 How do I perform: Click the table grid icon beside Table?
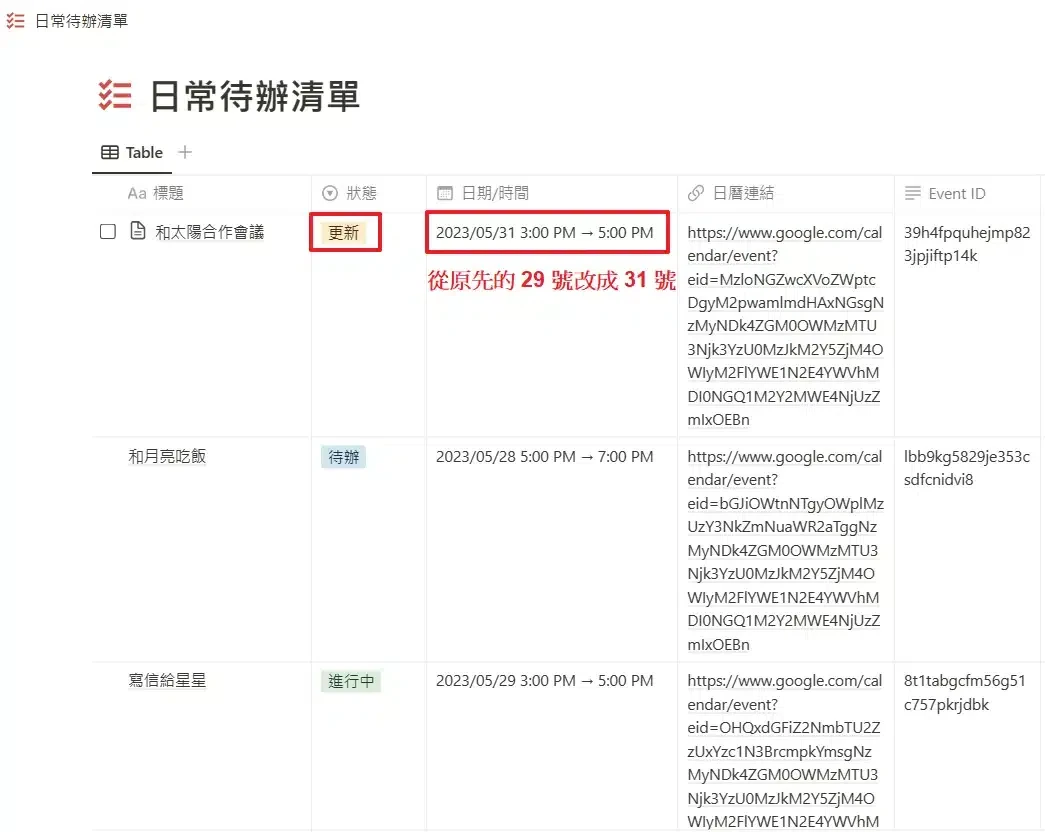point(110,153)
